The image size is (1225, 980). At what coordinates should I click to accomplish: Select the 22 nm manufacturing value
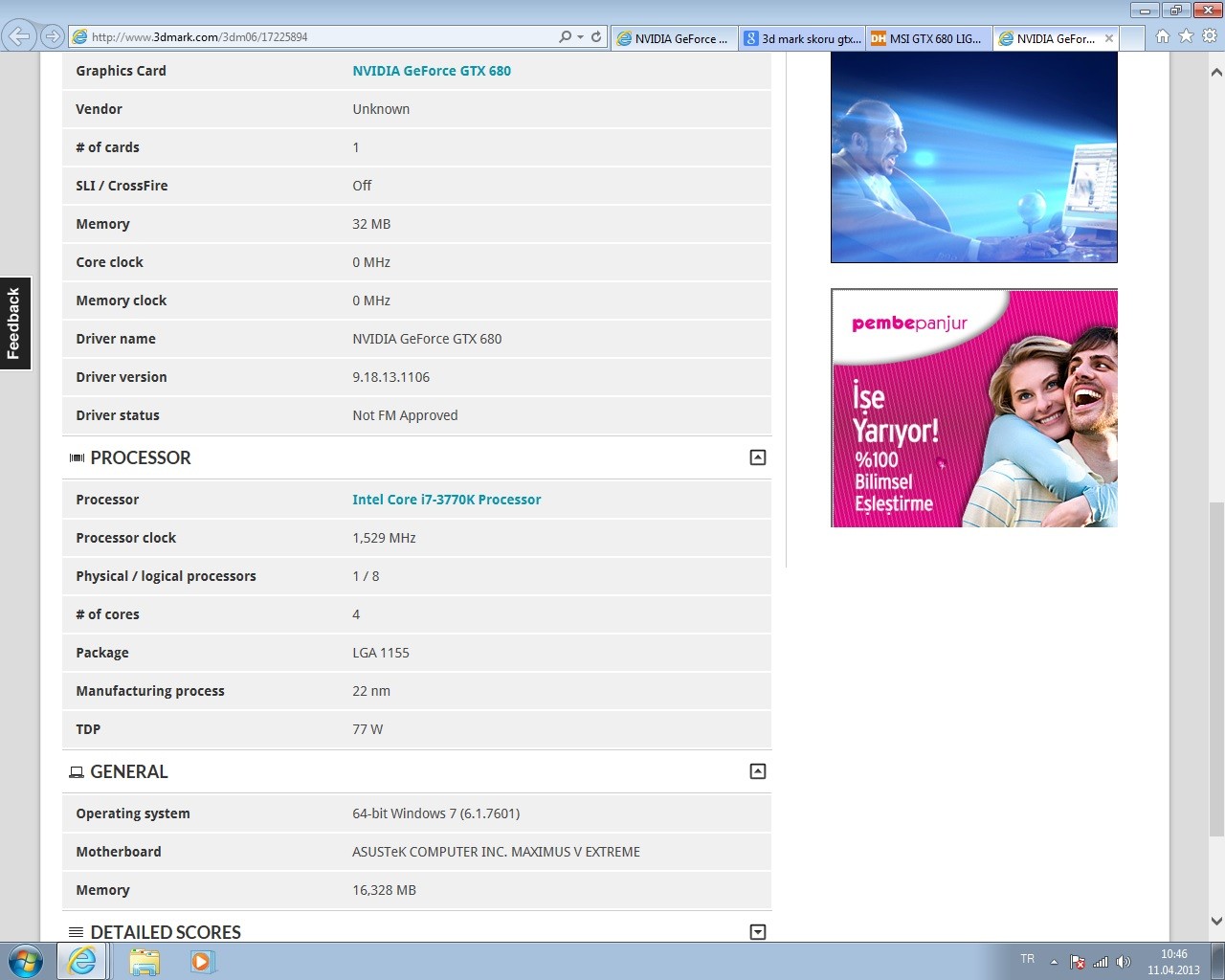point(371,691)
